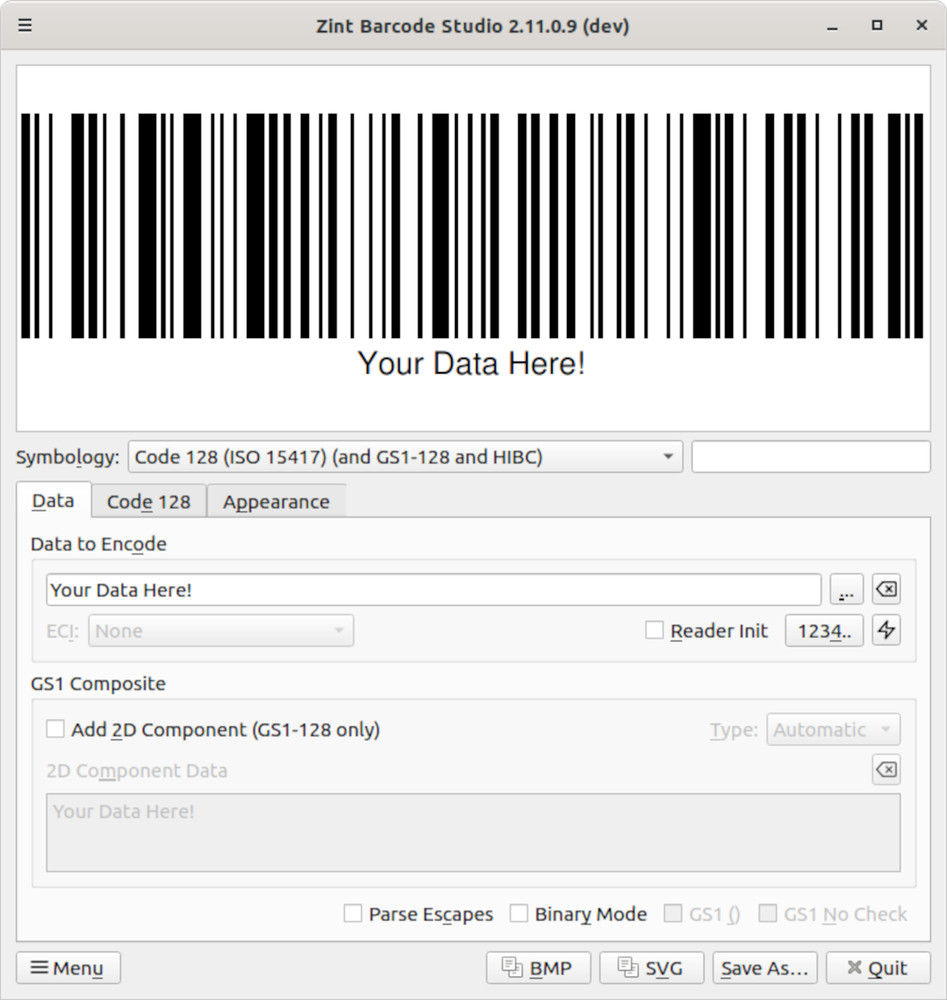
Task: Toggle Binary Mode on
Action: [519, 913]
